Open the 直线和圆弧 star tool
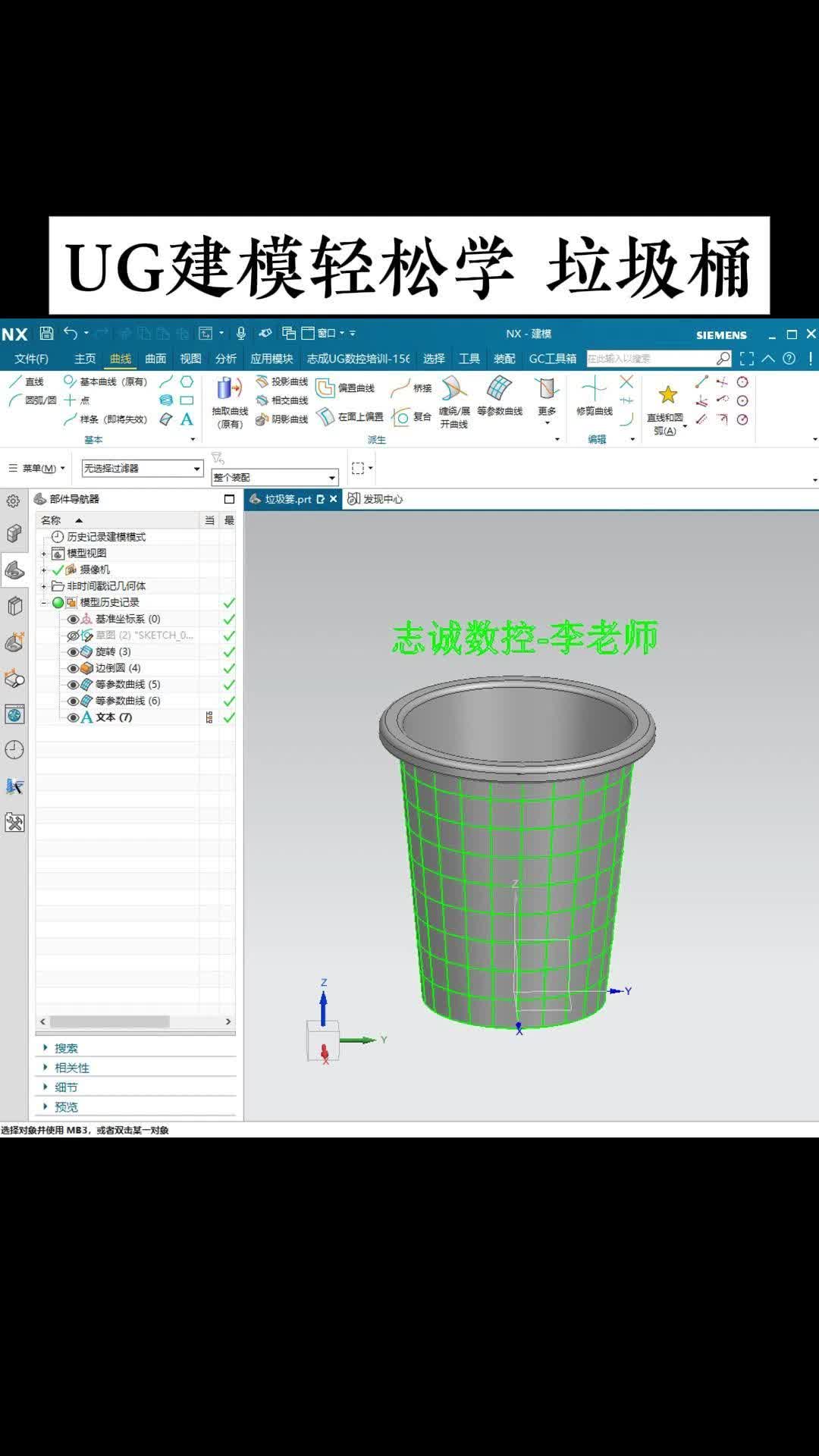The image size is (819, 1456). pyautogui.click(x=666, y=409)
